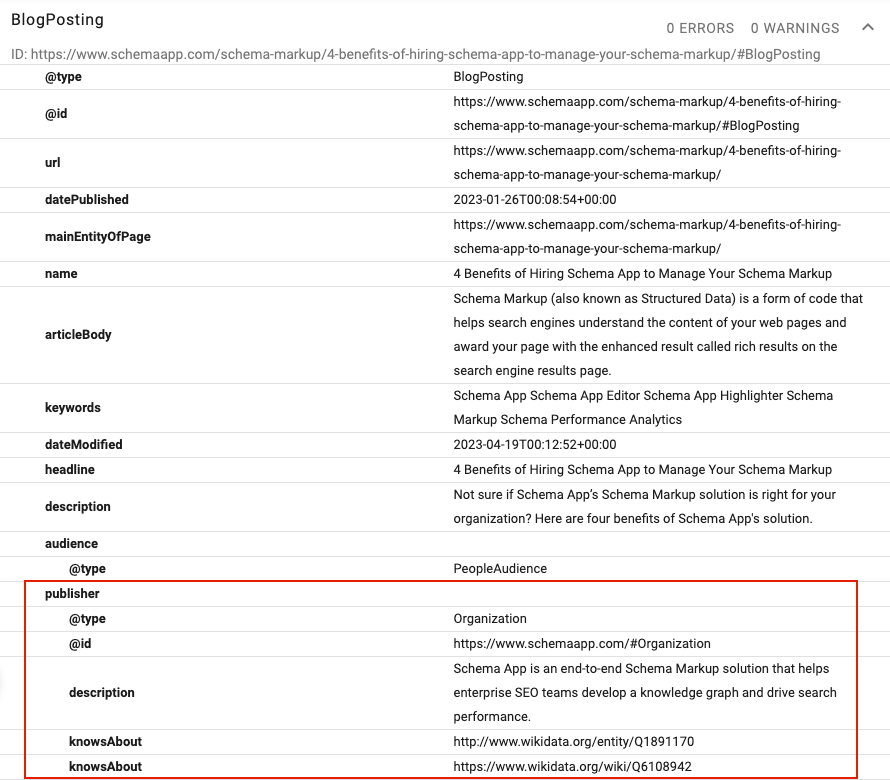This screenshot has width=890, height=780.
Task: Open the 0 ERRORS indicator
Action: [700, 28]
